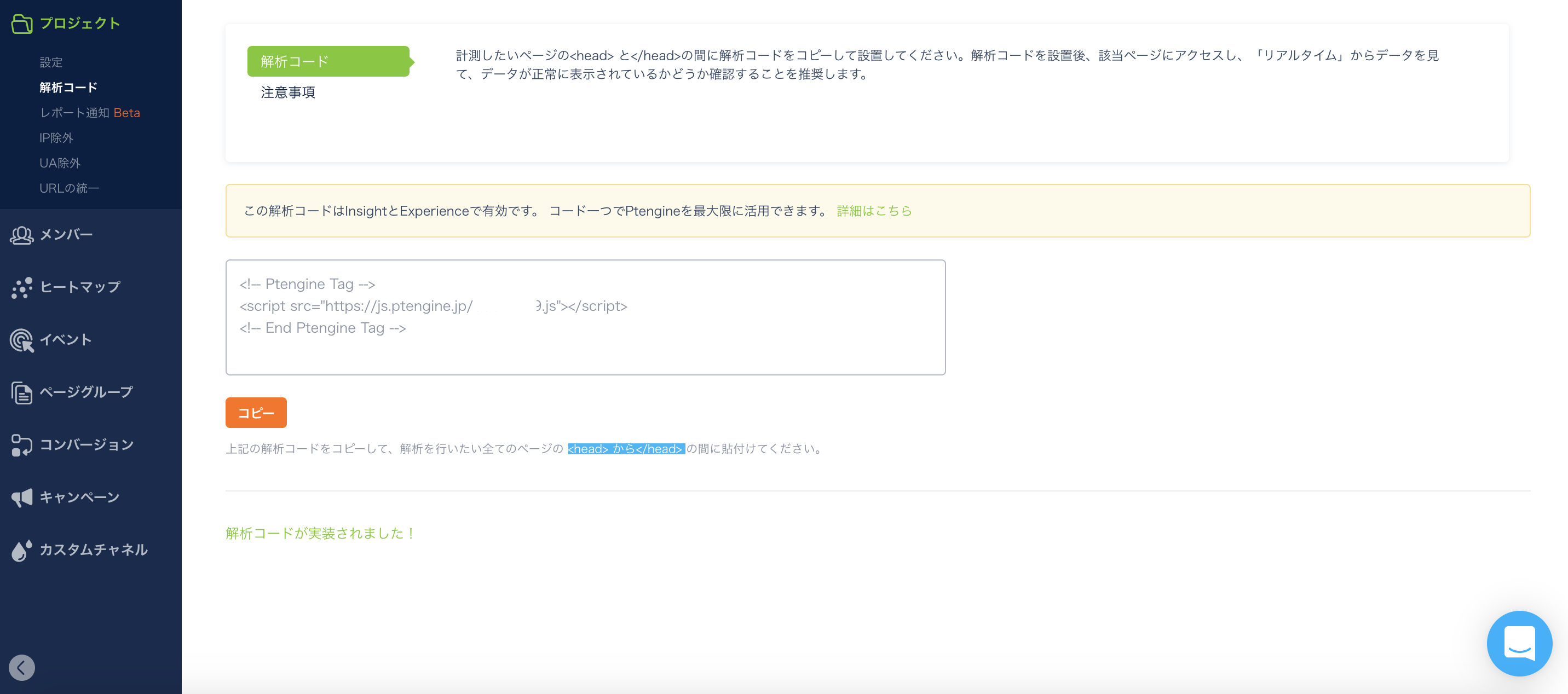Click the ヒートマップ dots icon
The height and width of the screenshot is (694, 1568).
coord(22,287)
